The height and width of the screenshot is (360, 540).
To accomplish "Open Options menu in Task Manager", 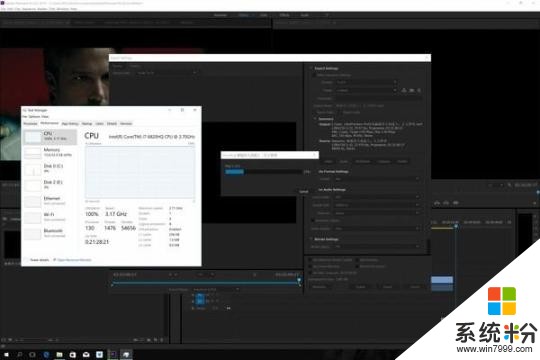I will pyautogui.click(x=33, y=117).
